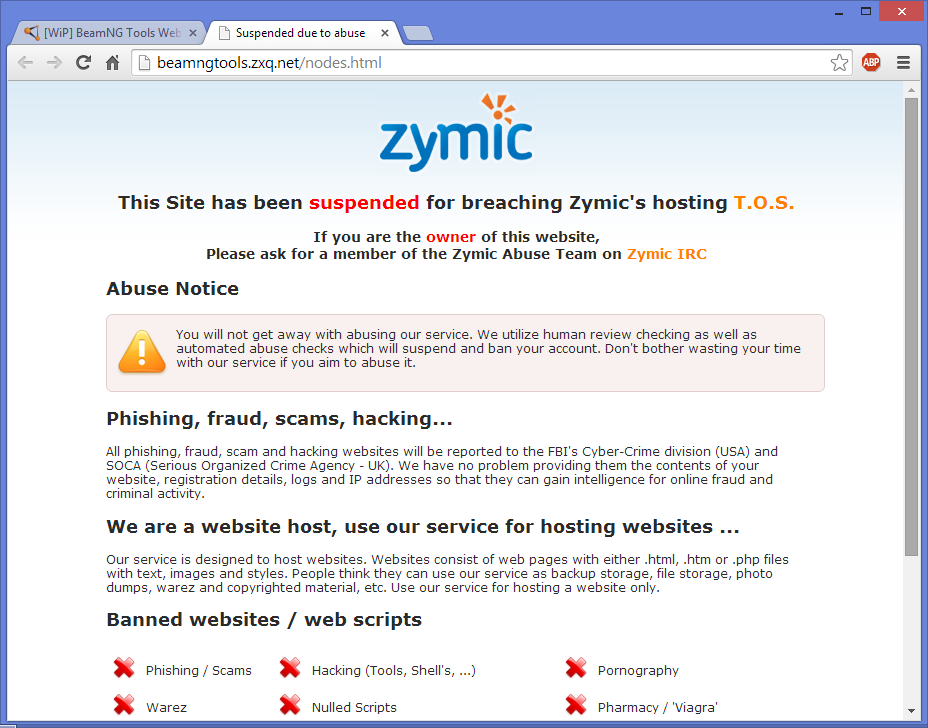
Task: Go to the home page icon
Action: click(112, 63)
